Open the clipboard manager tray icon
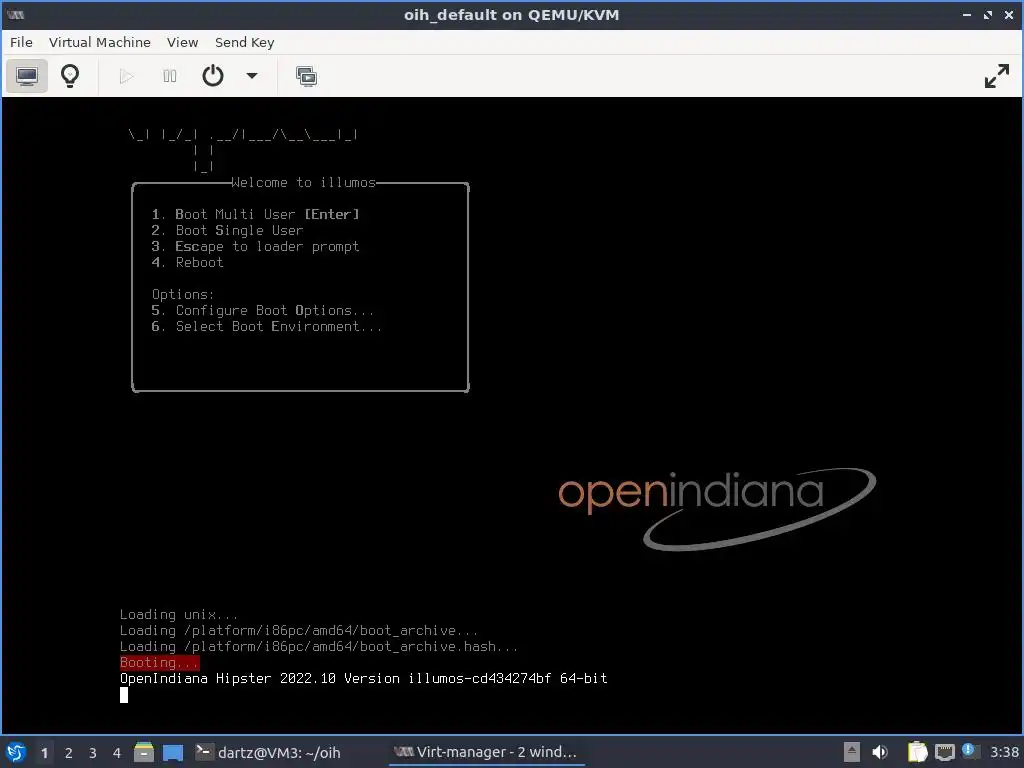 point(918,752)
